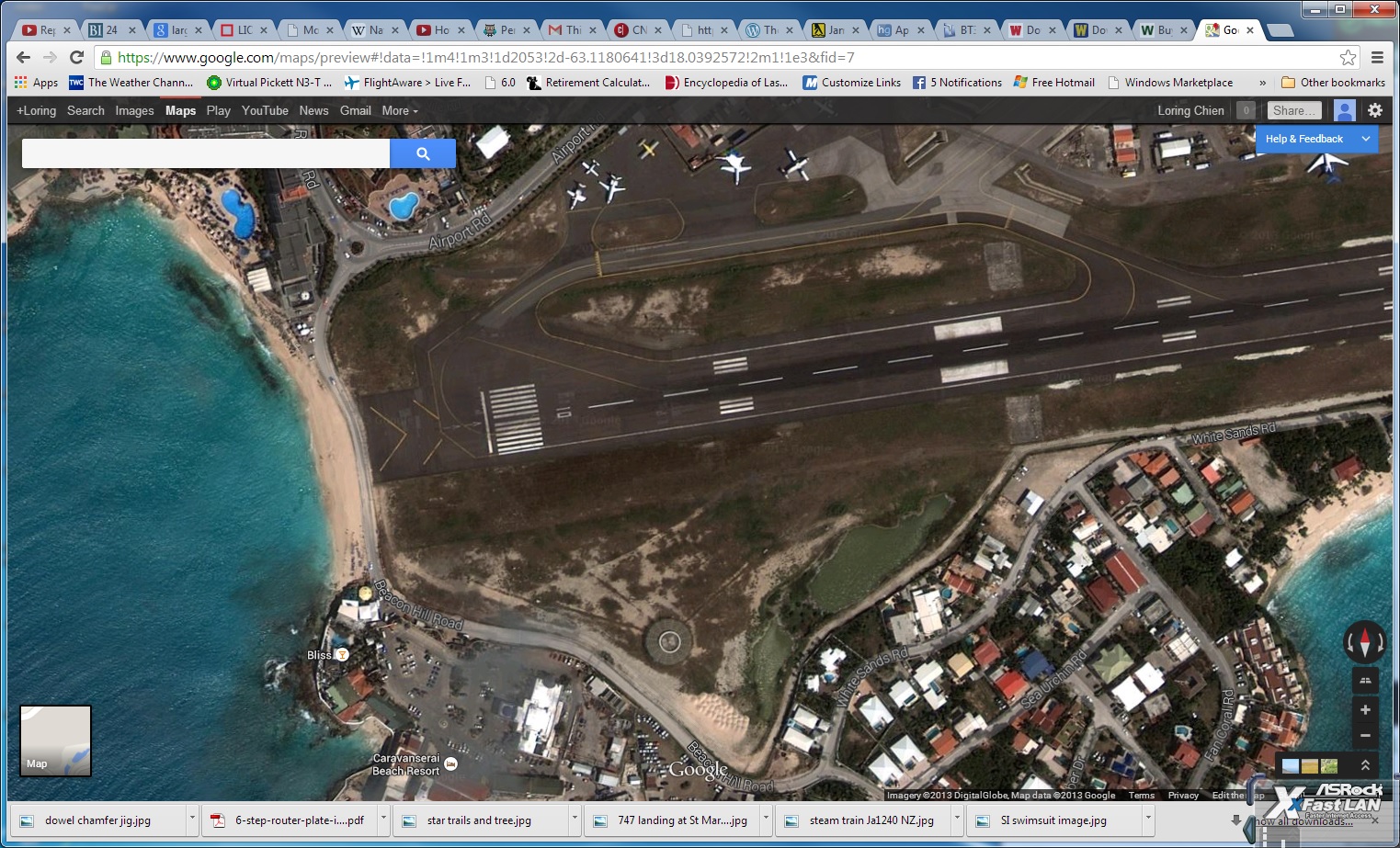Reload the page in Chrome
The height and width of the screenshot is (848, 1400).
click(77, 57)
